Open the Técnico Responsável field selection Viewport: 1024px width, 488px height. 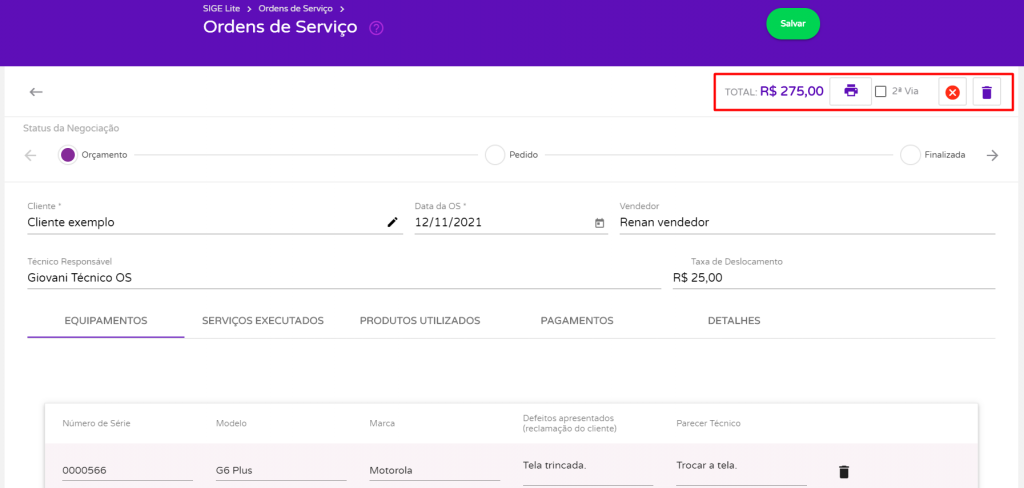[344, 278]
